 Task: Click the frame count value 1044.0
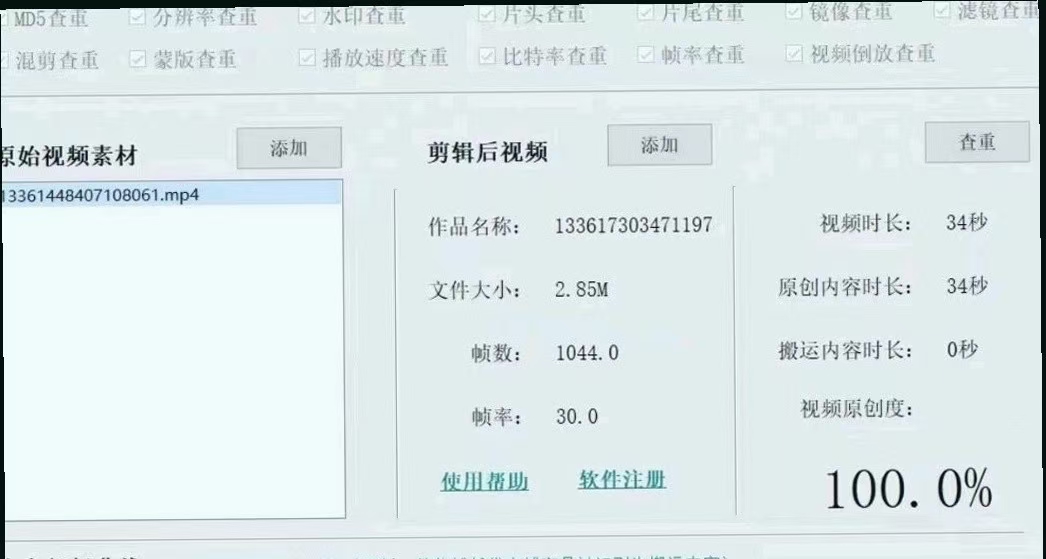click(587, 353)
